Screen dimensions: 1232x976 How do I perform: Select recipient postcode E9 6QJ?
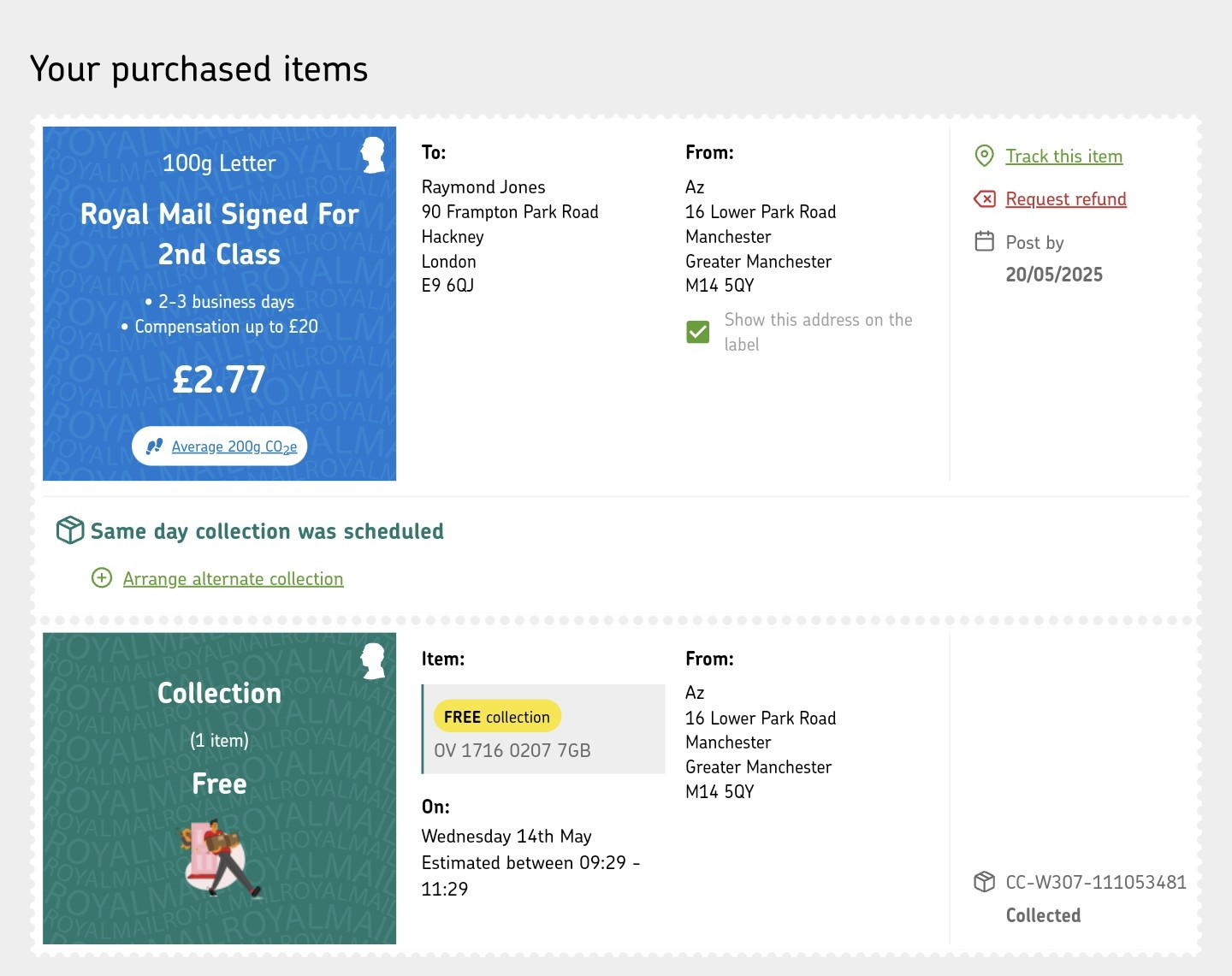pyautogui.click(x=447, y=286)
